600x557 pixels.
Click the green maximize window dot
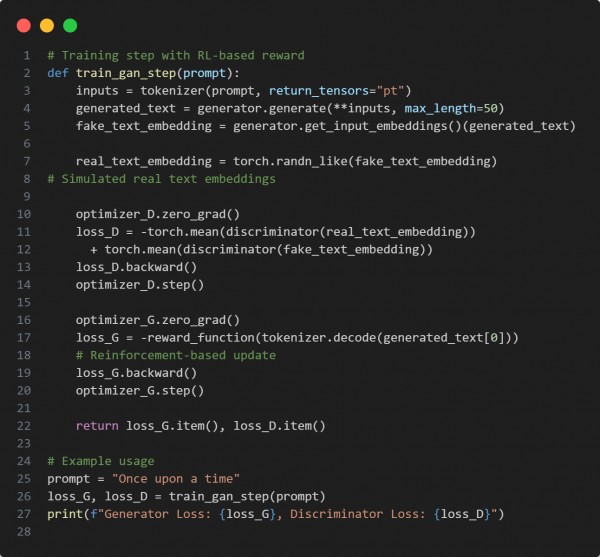(70, 26)
